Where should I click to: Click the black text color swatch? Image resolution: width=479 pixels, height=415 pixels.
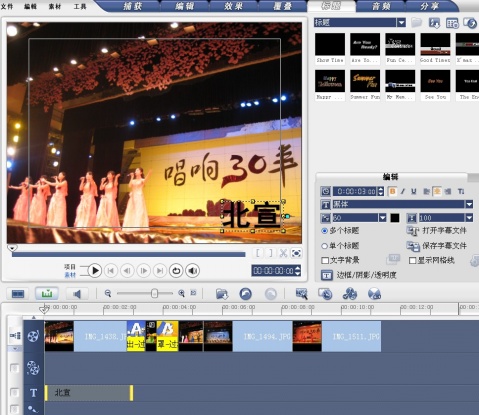point(395,218)
